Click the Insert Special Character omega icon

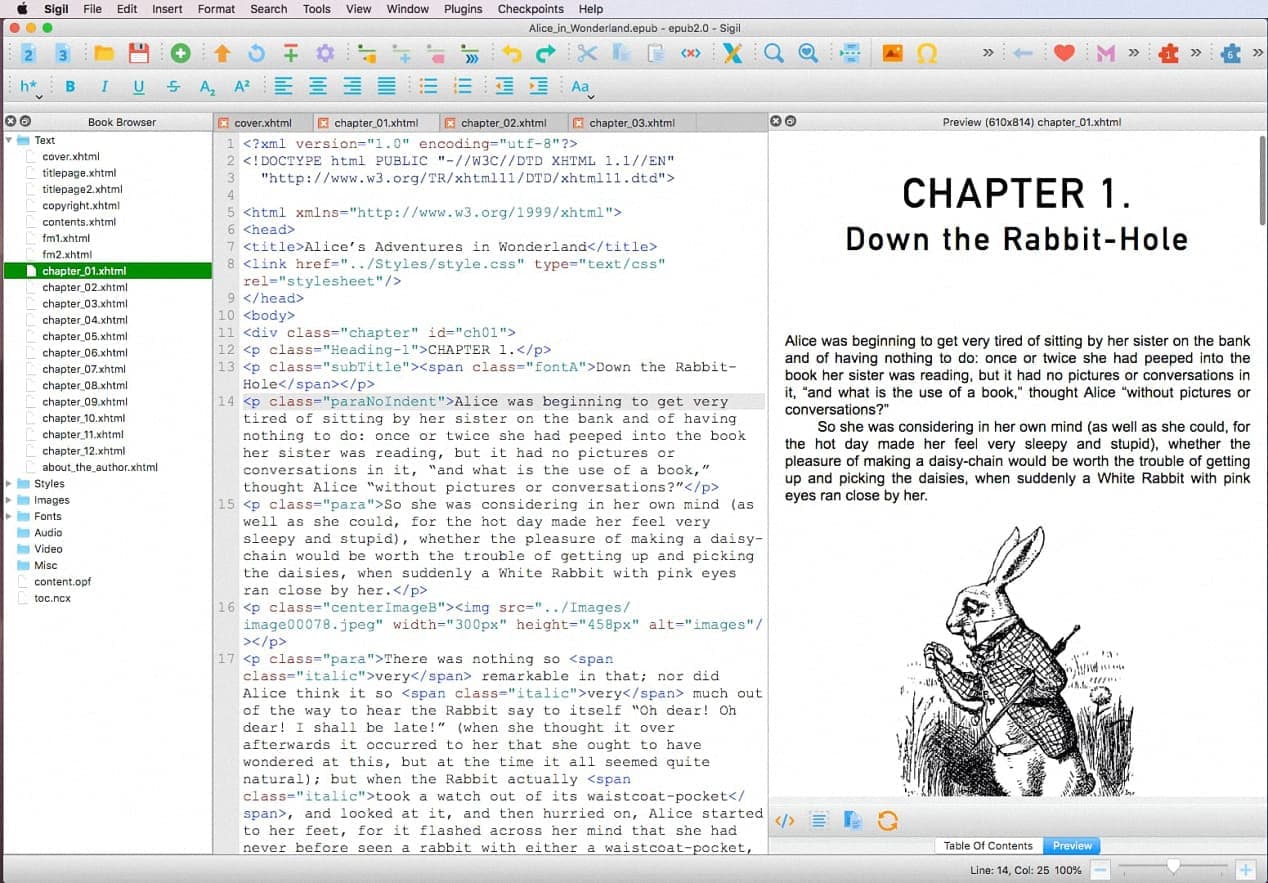(x=927, y=54)
